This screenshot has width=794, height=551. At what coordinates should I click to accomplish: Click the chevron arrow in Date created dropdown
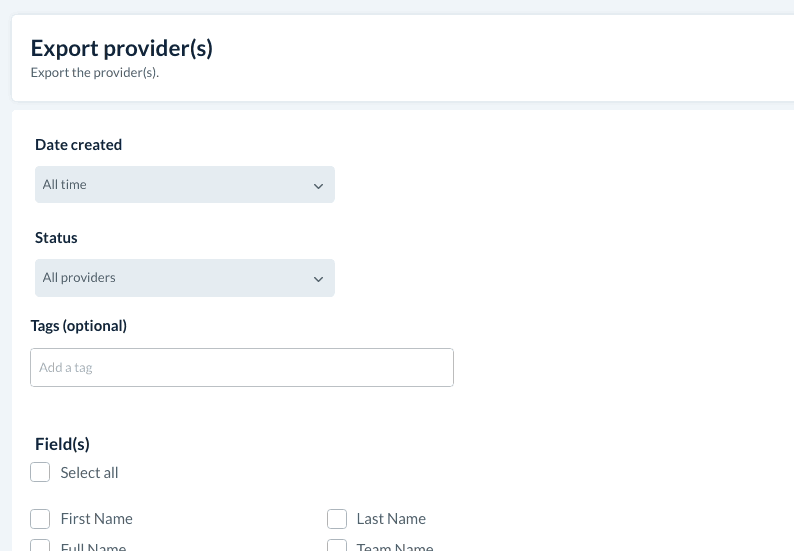click(x=318, y=186)
